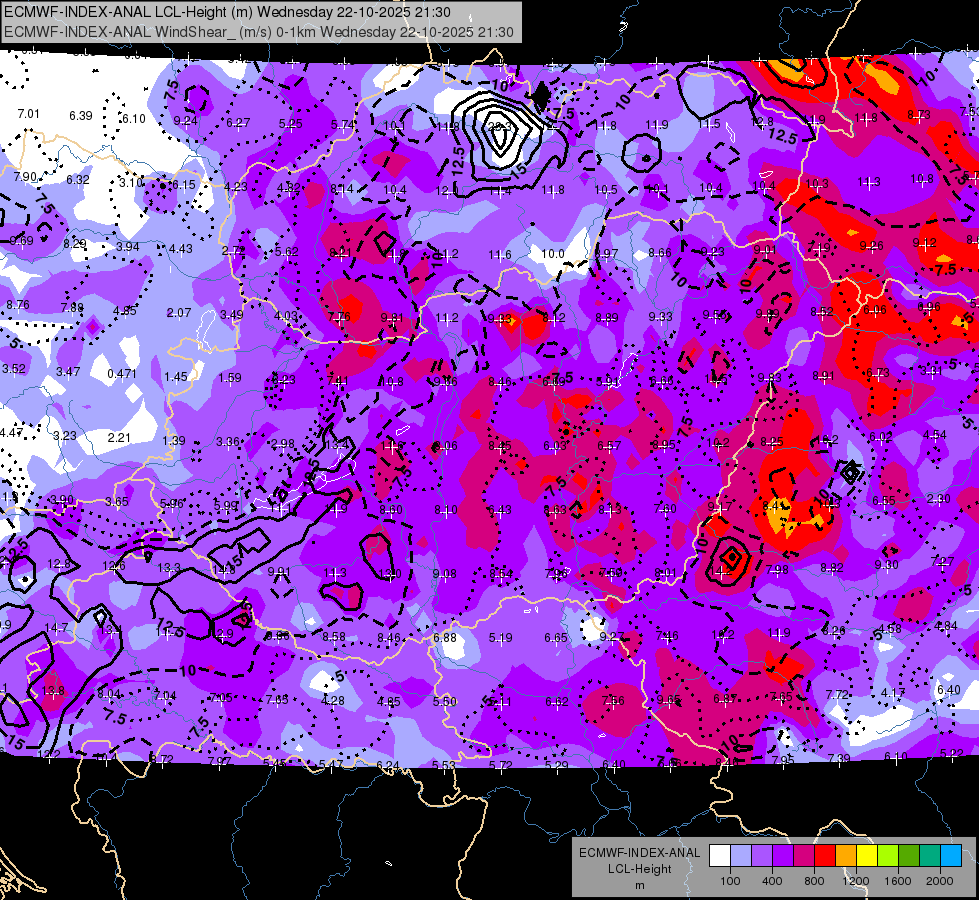This screenshot has height=900, width=979.
Task: Click the wind shear value 5.19
Action: pyautogui.click(x=501, y=638)
